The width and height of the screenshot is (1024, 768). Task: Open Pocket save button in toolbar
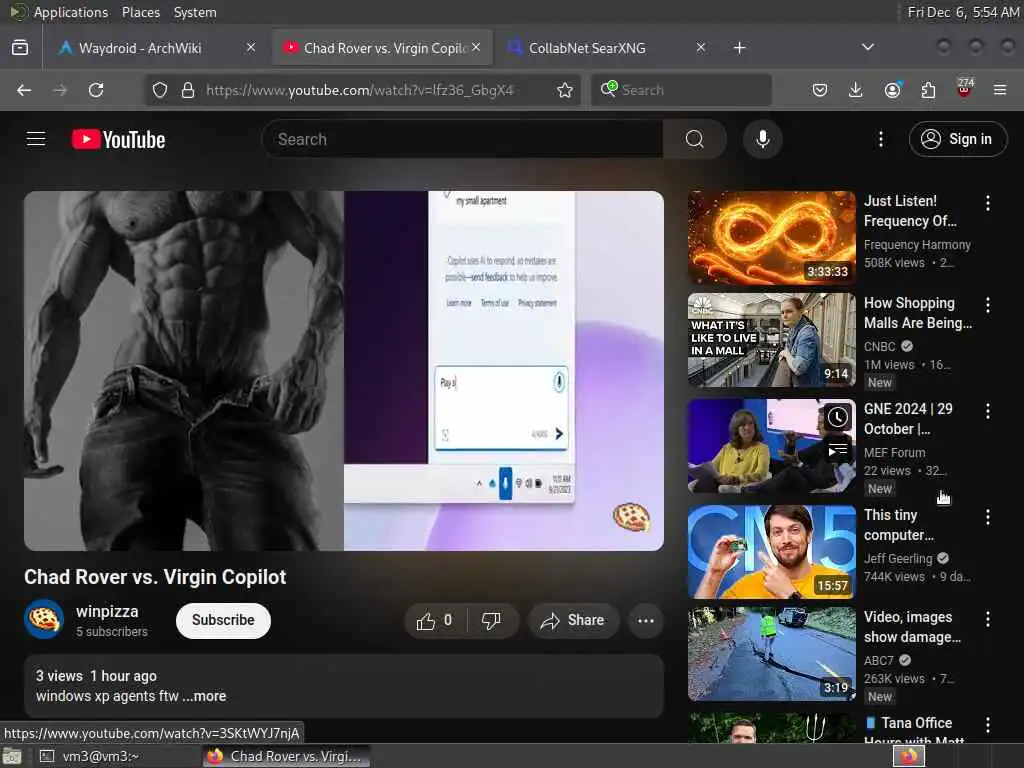(820, 90)
